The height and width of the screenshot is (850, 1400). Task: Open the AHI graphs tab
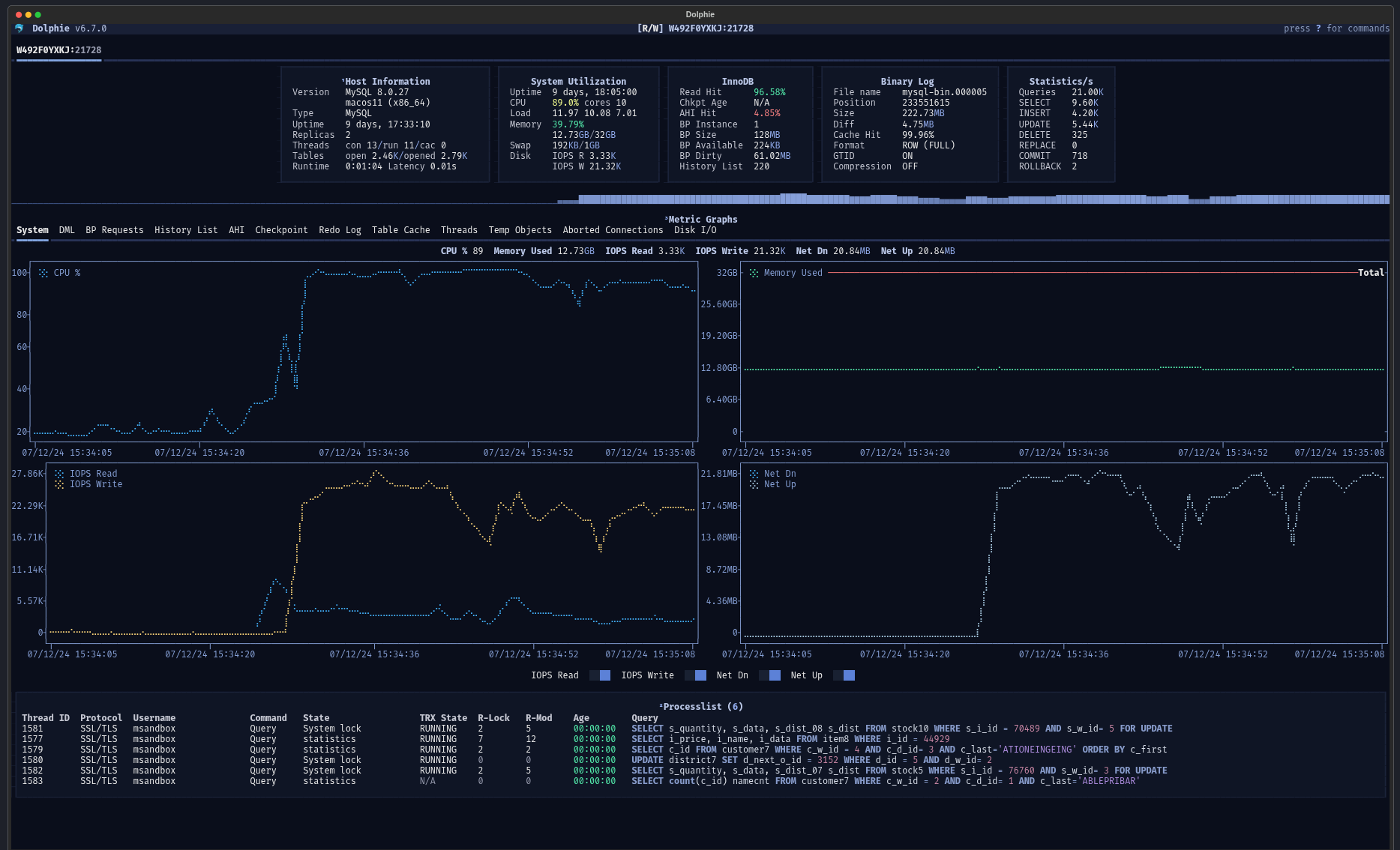tap(236, 230)
